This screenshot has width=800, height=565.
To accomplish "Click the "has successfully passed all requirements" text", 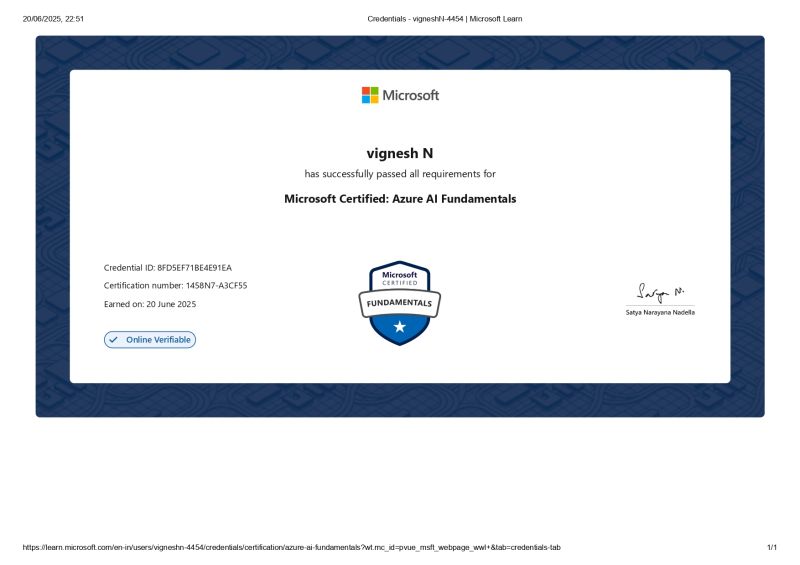I will pos(400,174).
